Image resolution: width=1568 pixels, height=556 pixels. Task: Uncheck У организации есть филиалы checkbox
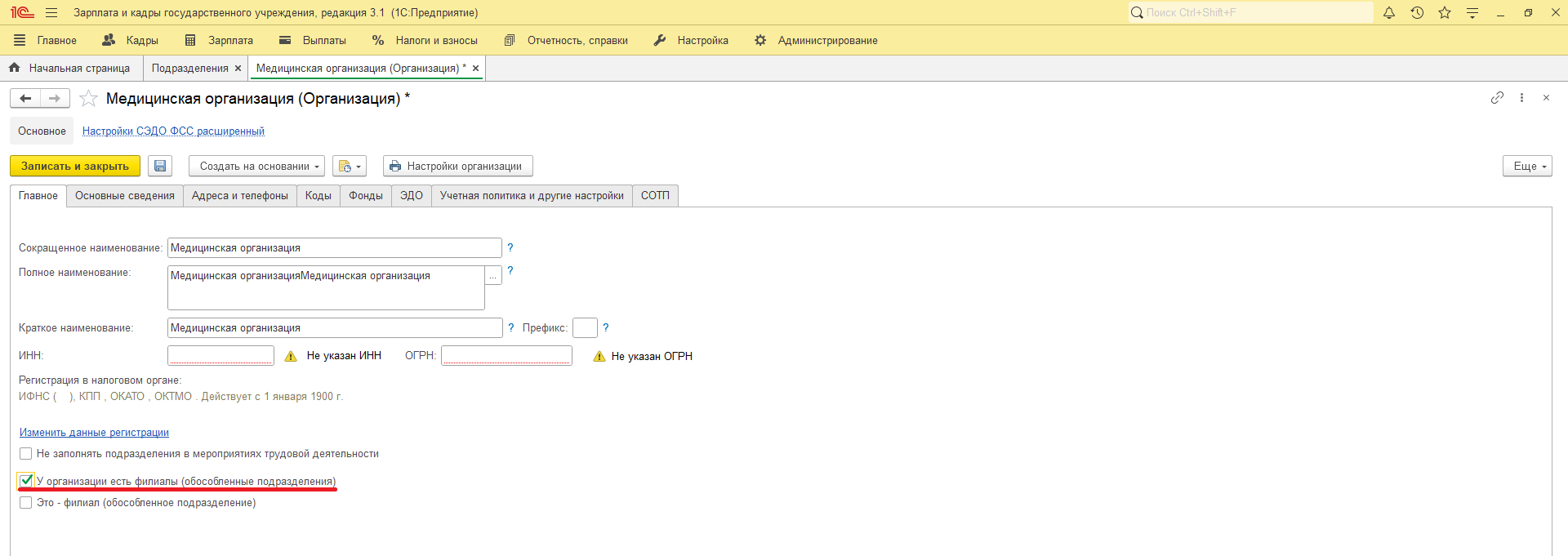pos(26,481)
